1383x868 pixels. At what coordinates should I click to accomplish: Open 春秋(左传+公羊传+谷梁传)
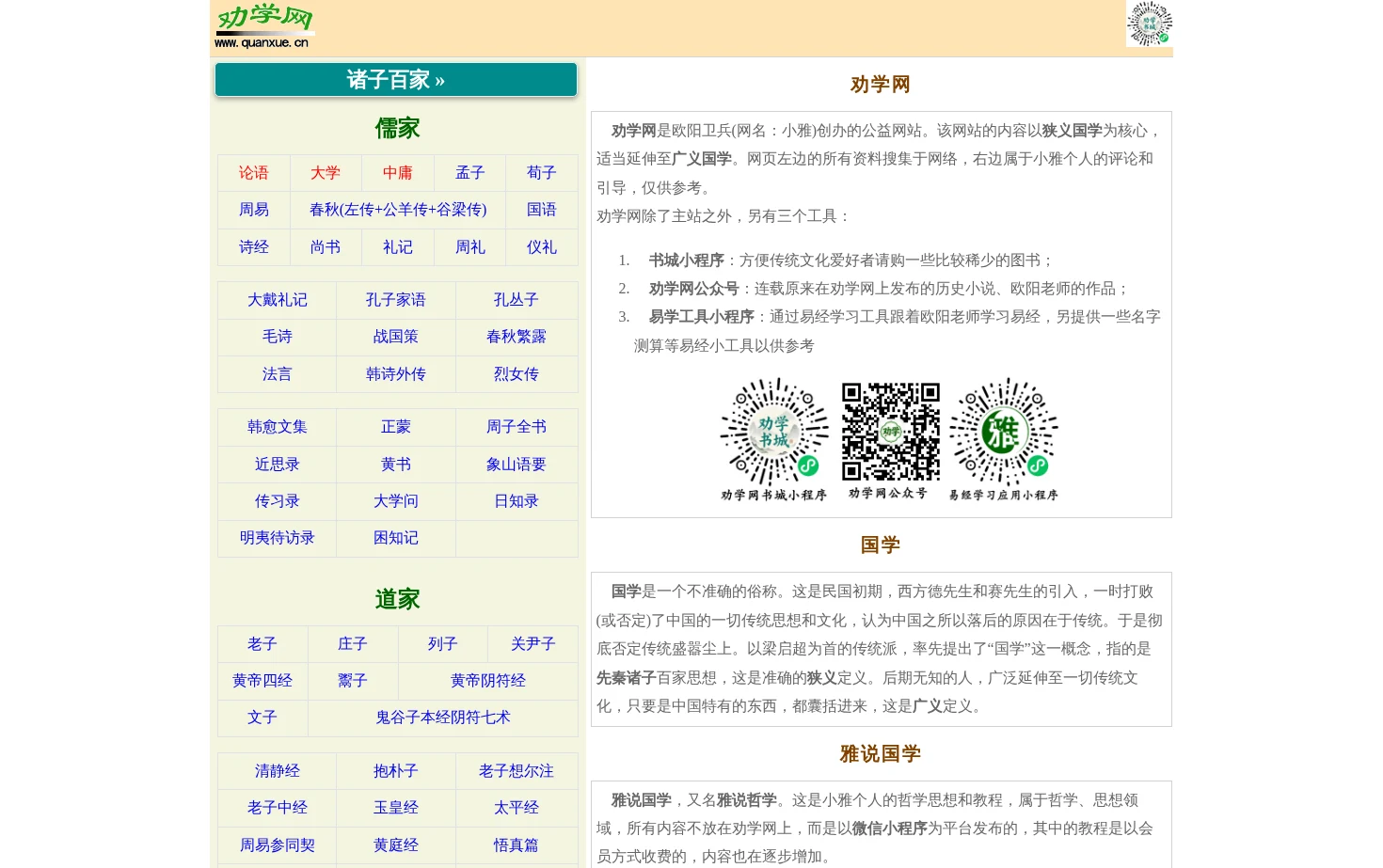pyautogui.click(x=398, y=210)
